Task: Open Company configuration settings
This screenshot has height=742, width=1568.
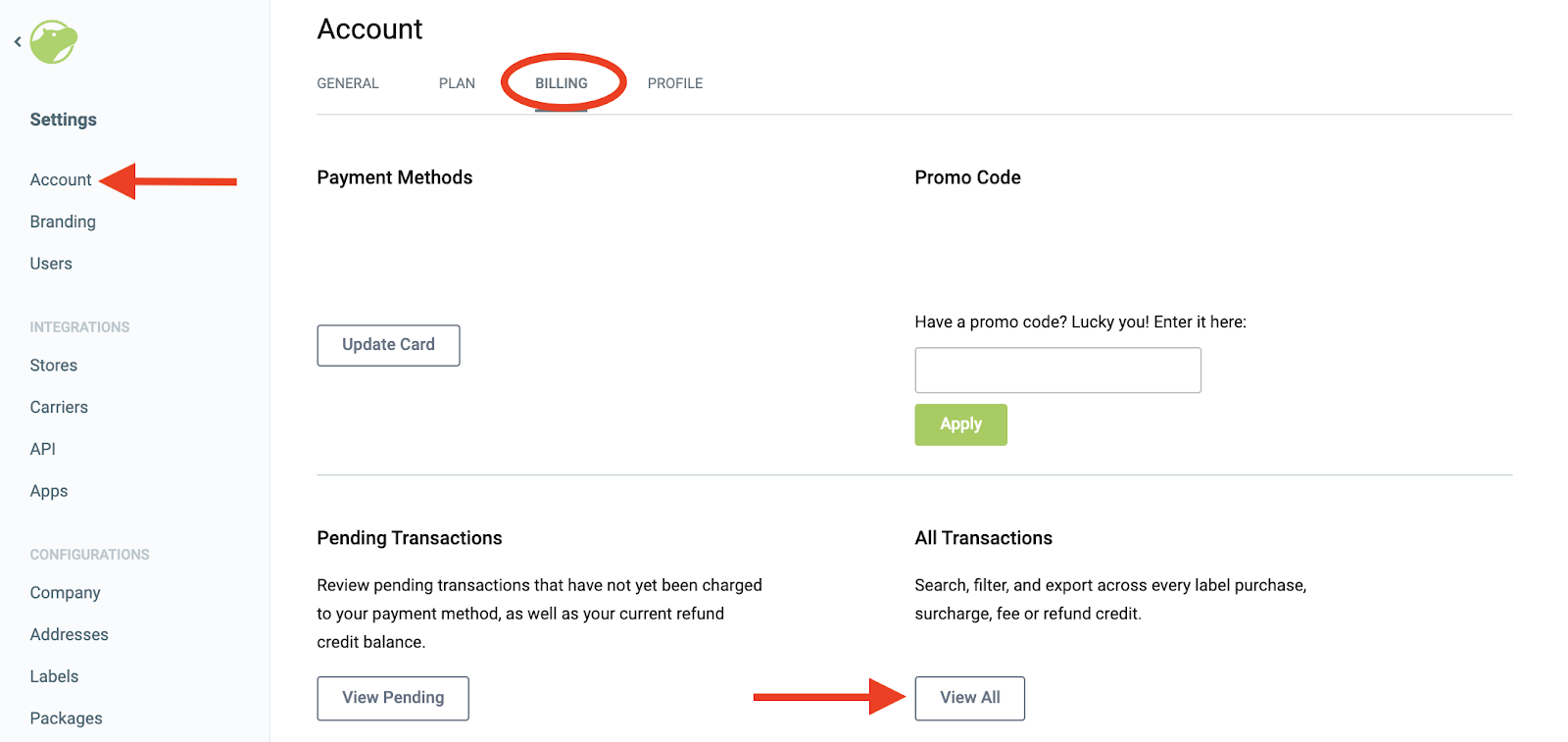Action: (65, 592)
